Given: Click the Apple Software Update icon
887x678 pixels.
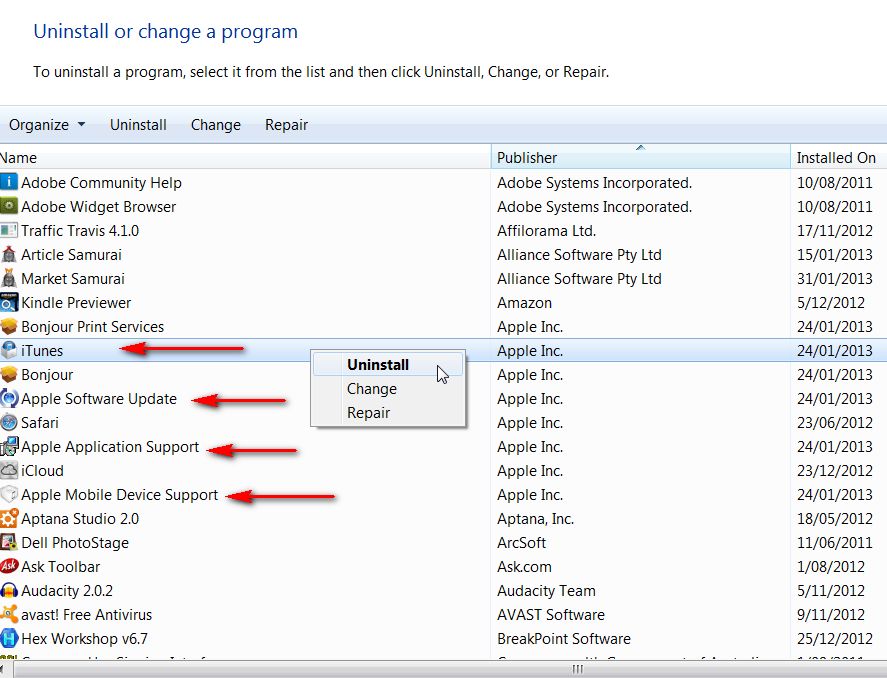Looking at the screenshot, I should coord(8,398).
